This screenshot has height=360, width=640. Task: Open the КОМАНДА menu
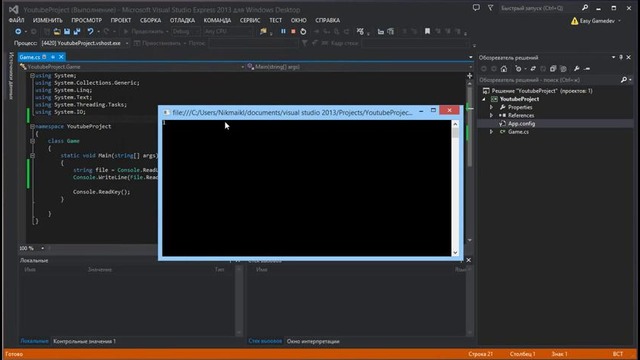(217, 20)
